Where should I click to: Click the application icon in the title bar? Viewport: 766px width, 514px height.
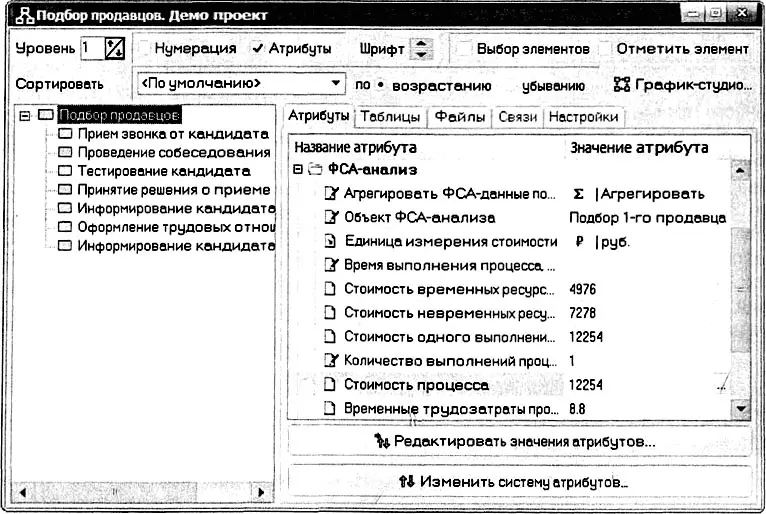pyautogui.click(x=24, y=15)
